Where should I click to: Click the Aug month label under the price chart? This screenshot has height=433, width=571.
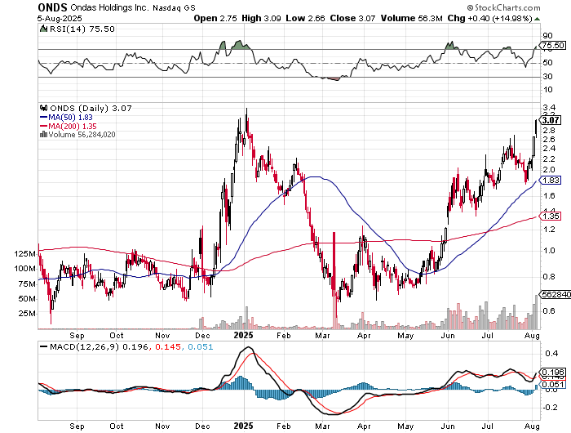coord(532,335)
